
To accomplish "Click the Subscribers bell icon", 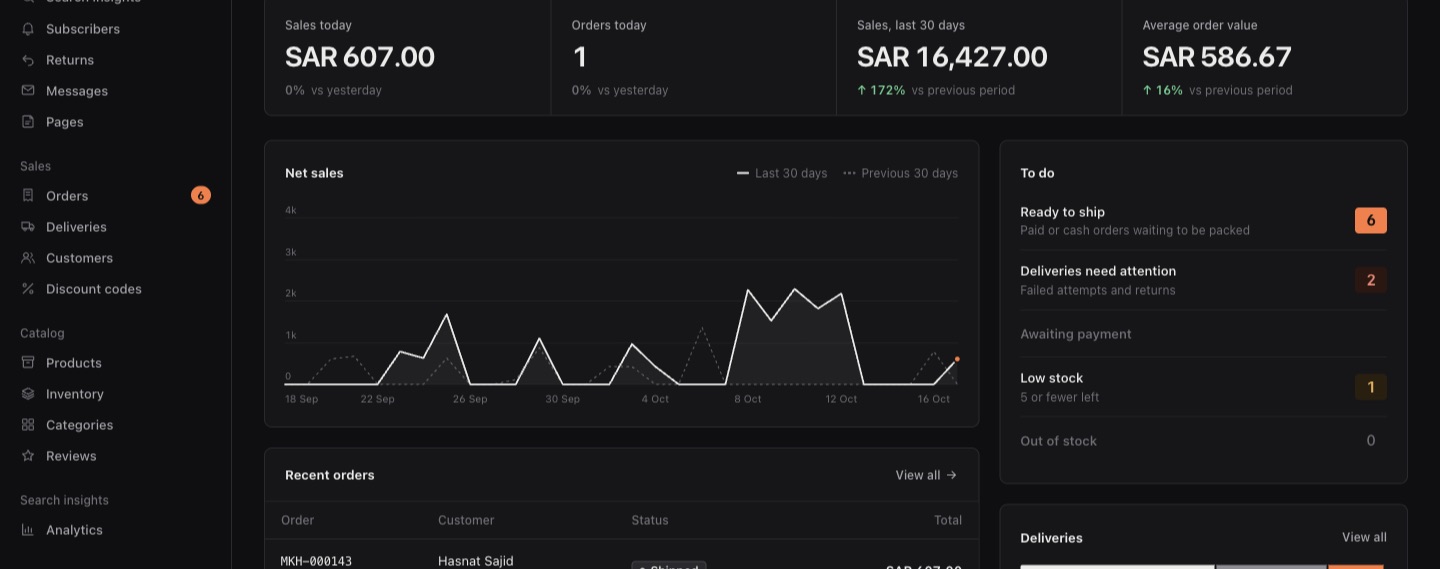I will (28, 29).
